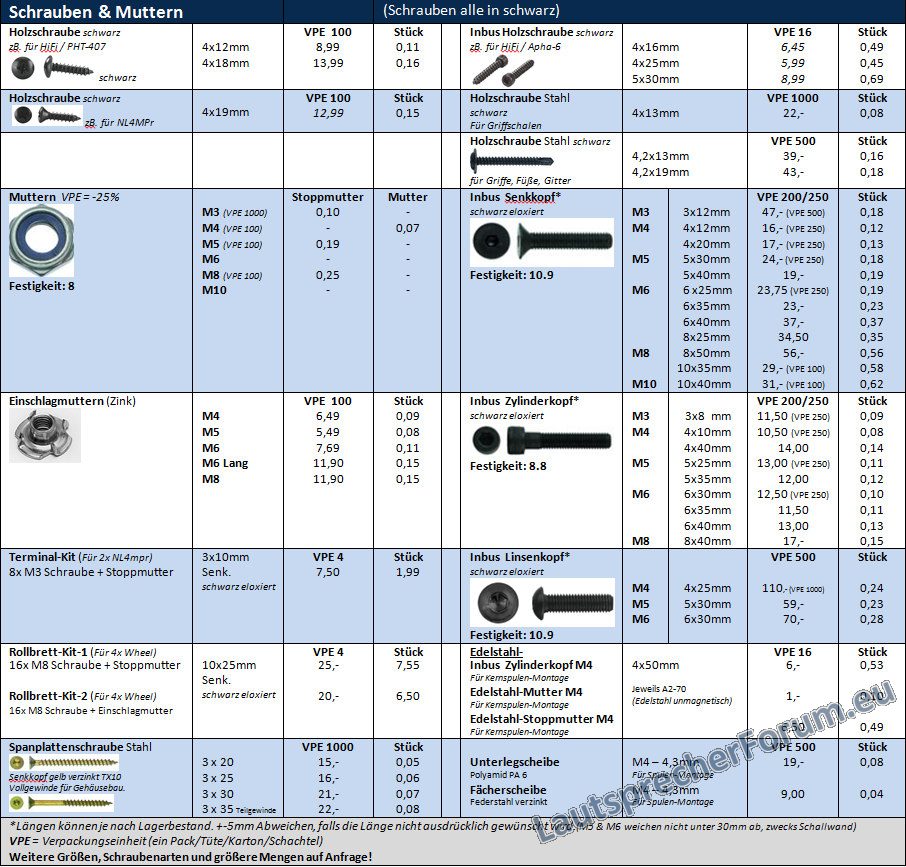Click the '9,00' Fächerscheibe price
906x867 pixels.
(793, 794)
